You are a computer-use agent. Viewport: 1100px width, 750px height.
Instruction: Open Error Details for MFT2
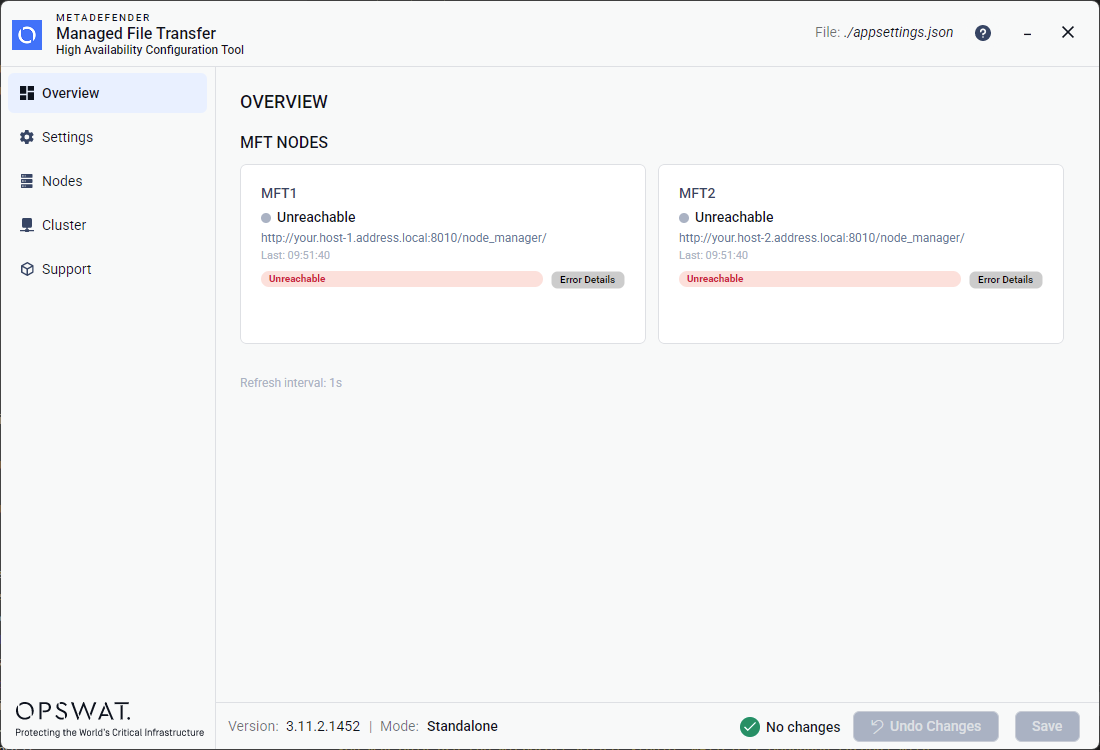pos(1005,279)
